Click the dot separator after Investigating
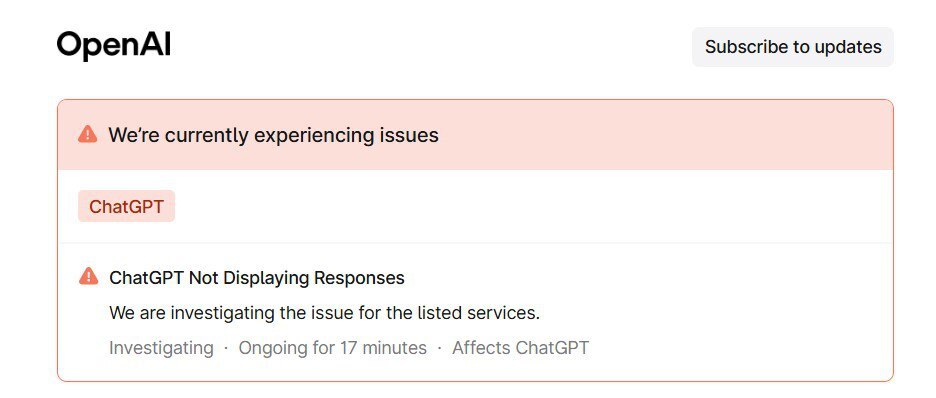Screen dimensions: 936x398 [226, 348]
